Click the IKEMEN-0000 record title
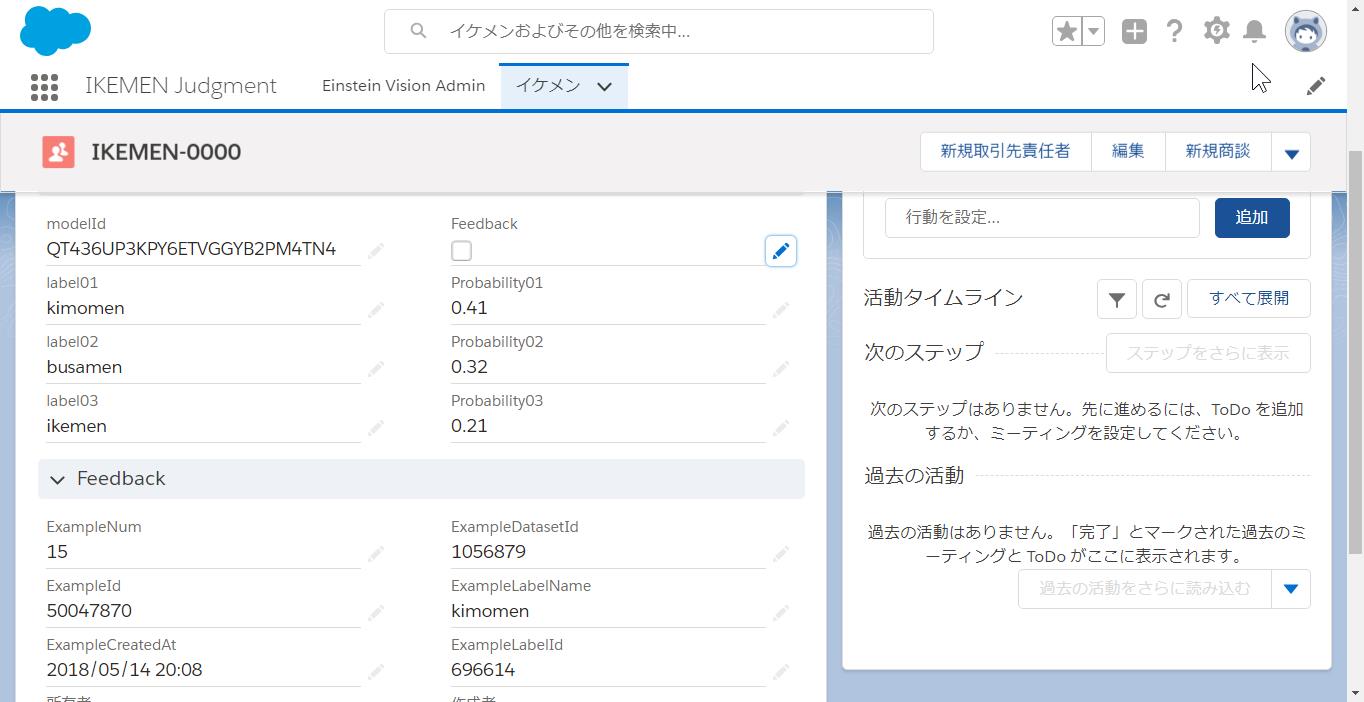 [166, 152]
